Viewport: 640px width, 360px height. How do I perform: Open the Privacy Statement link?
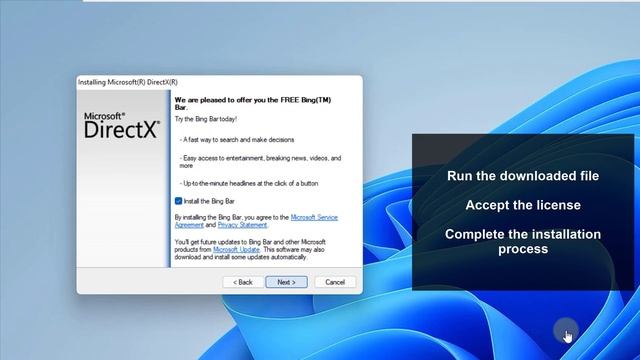coord(242,225)
